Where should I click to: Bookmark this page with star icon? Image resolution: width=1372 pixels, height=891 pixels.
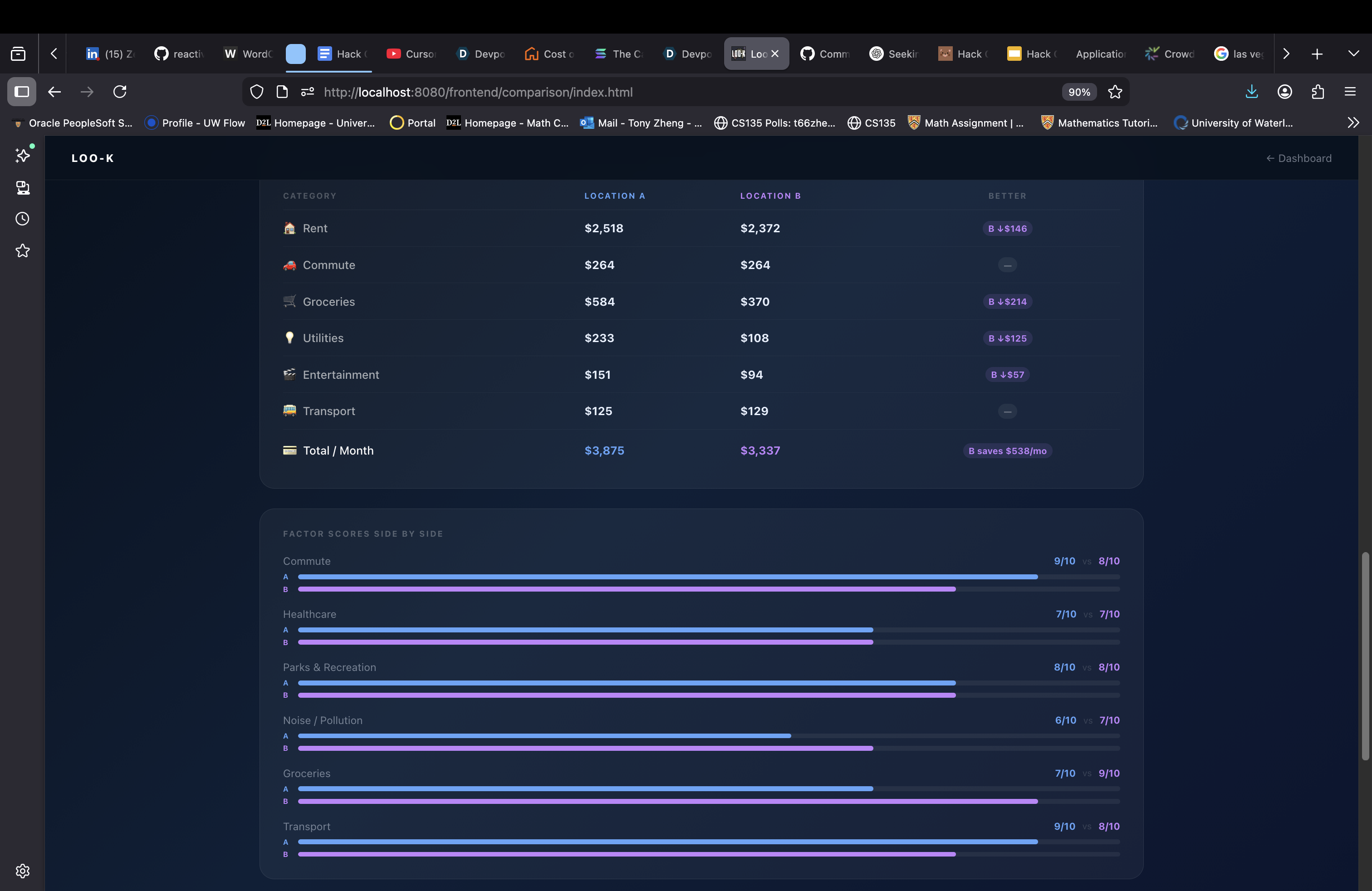pyautogui.click(x=1115, y=92)
